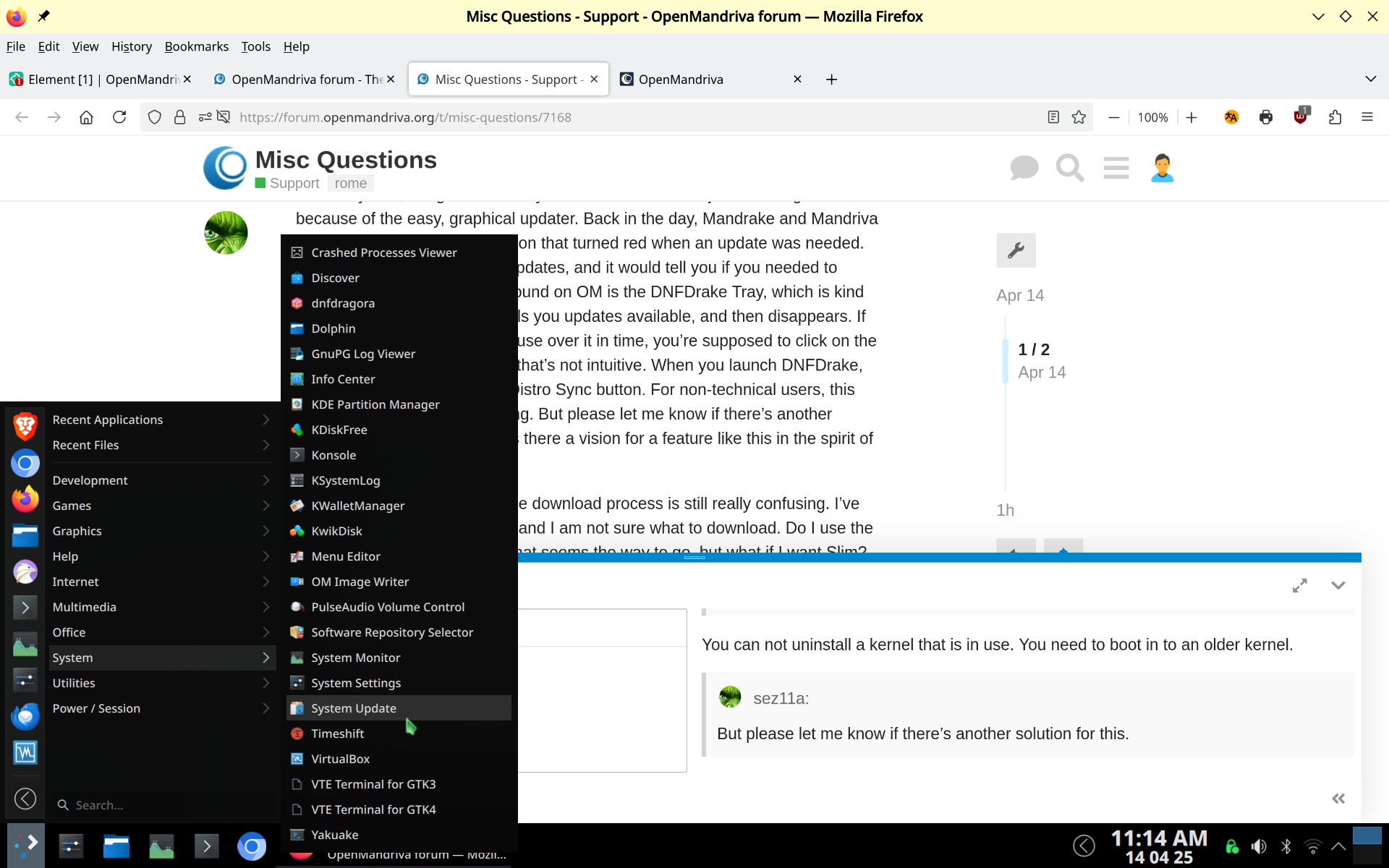Go to Firefox home page
This screenshot has width=1389, height=868.
click(86, 117)
